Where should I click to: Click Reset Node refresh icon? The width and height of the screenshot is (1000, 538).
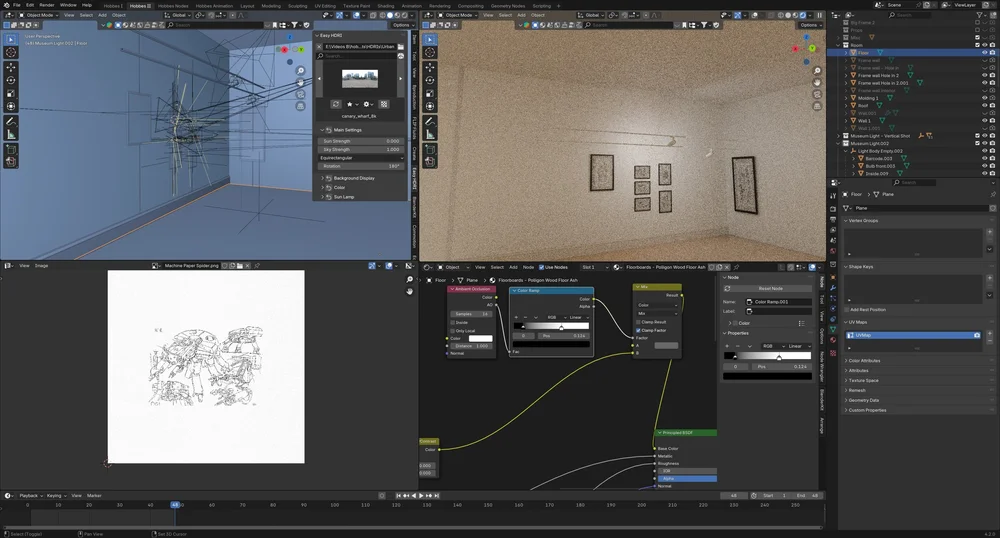(x=728, y=289)
